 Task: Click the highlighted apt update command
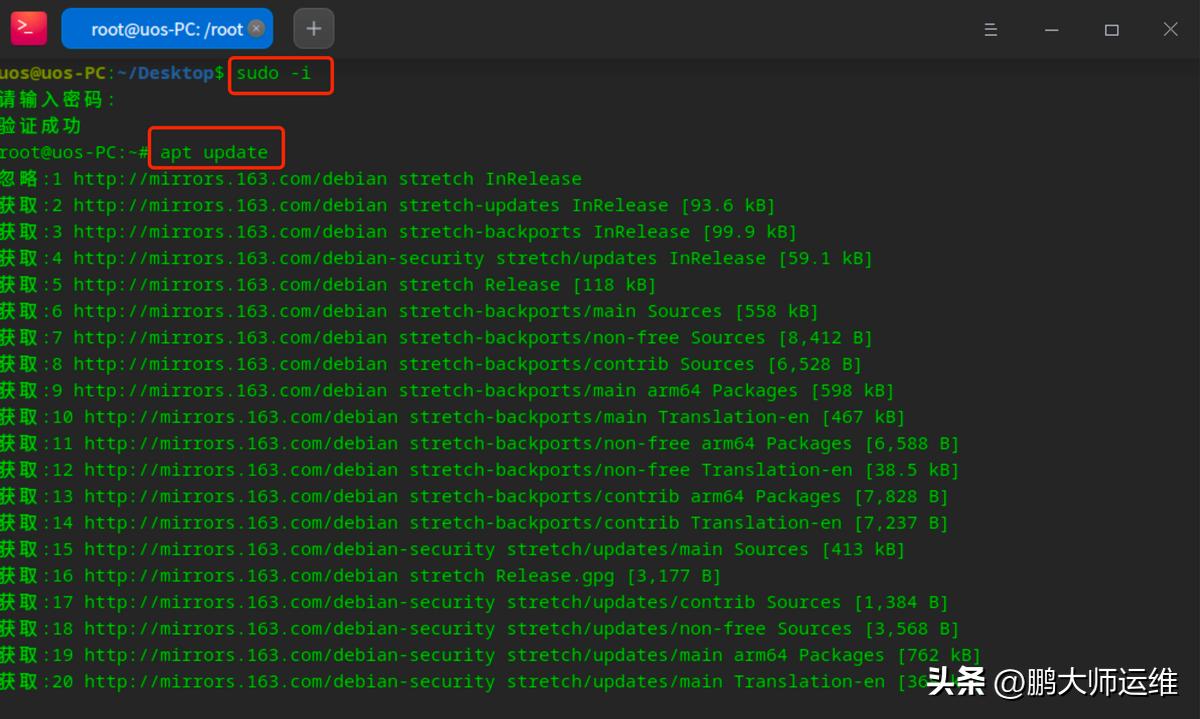click(215, 151)
